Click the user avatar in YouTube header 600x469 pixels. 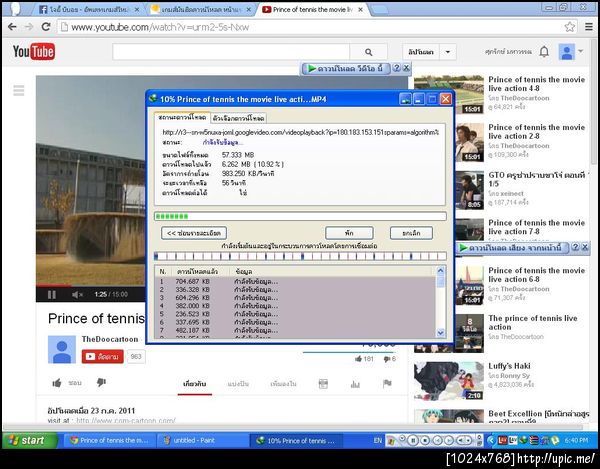pos(567,52)
